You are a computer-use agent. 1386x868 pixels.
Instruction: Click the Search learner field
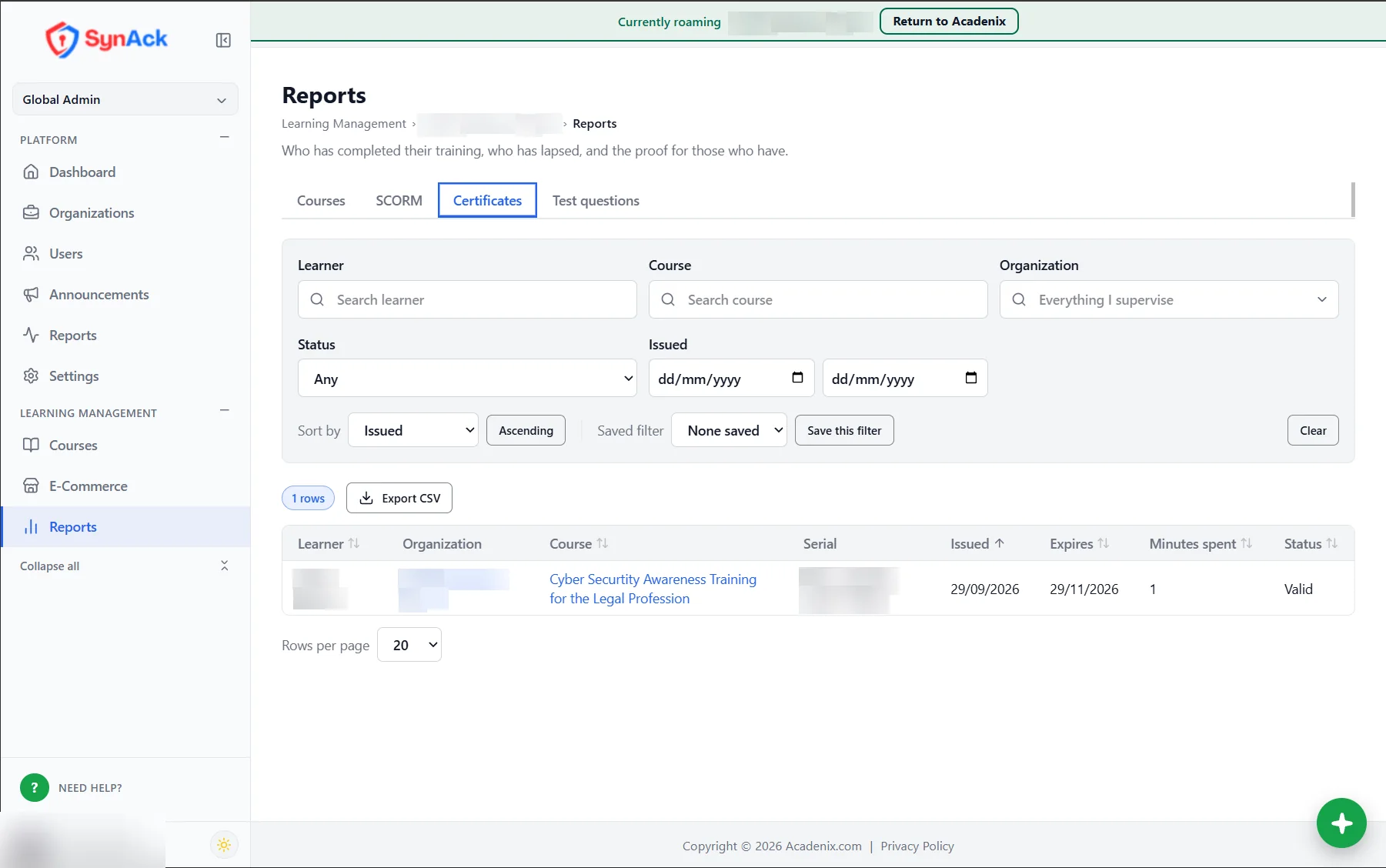467,299
